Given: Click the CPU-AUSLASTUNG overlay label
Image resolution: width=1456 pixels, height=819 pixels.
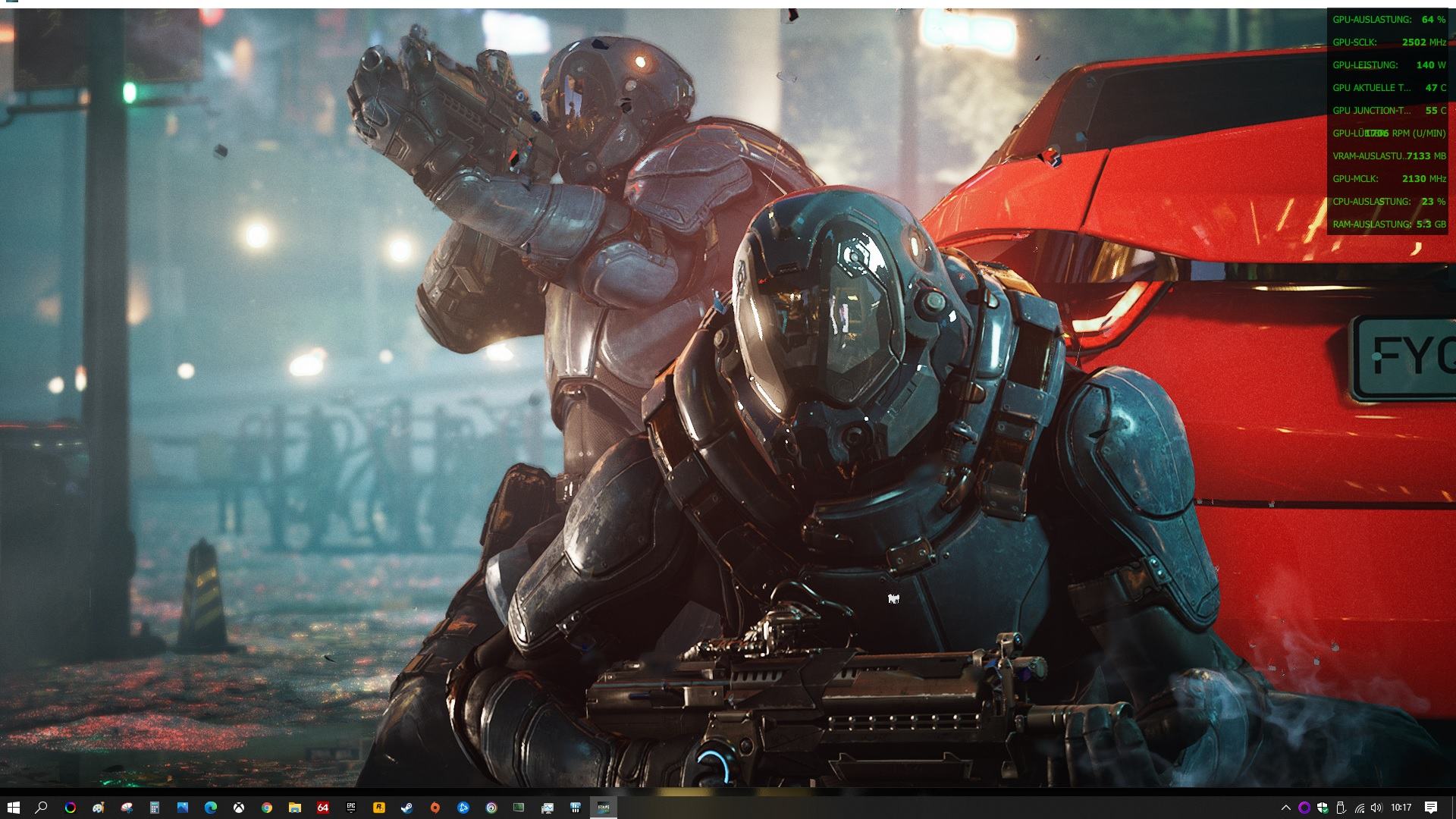Looking at the screenshot, I should point(1371,202).
